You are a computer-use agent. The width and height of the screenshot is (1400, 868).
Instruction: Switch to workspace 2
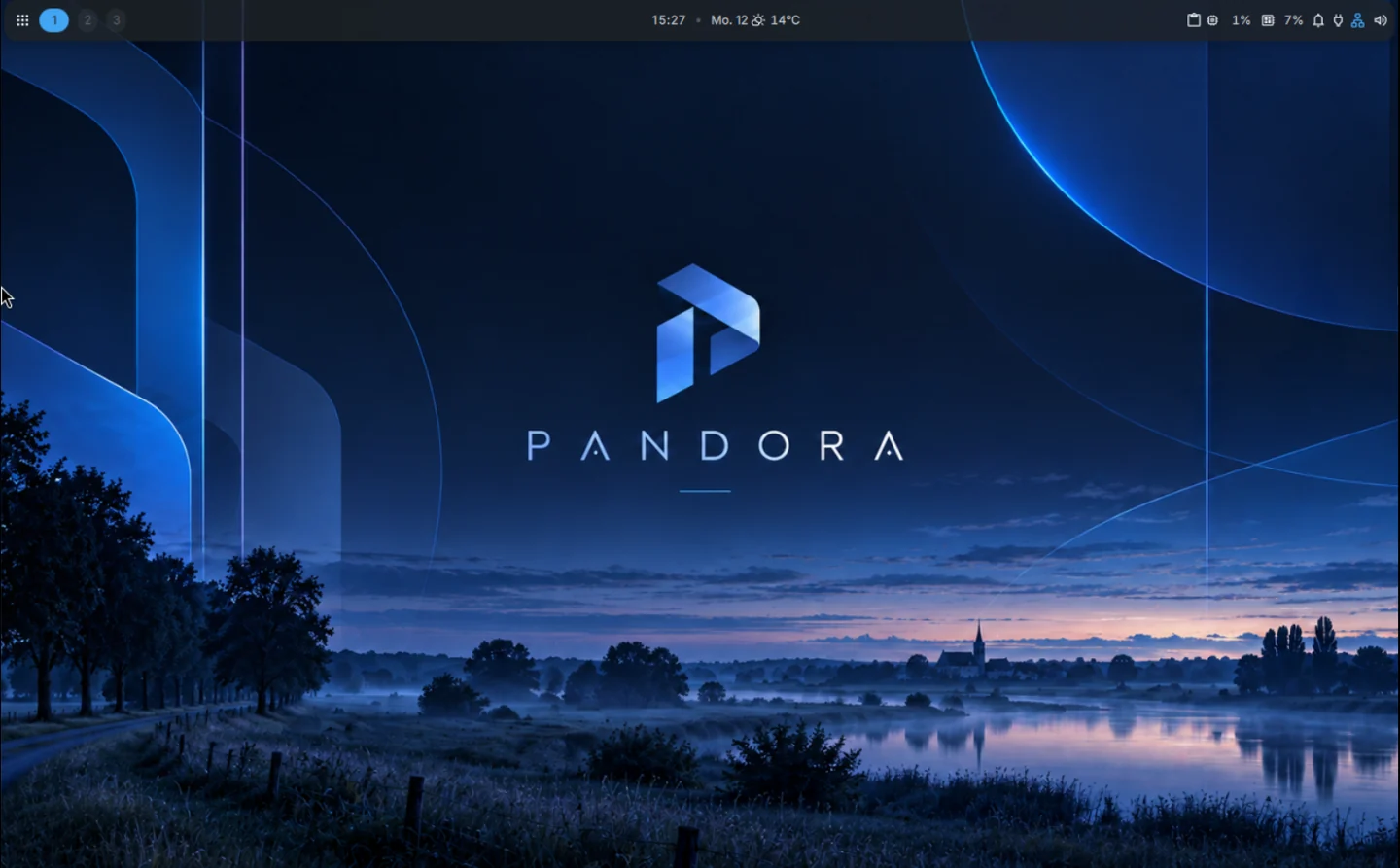(87, 19)
